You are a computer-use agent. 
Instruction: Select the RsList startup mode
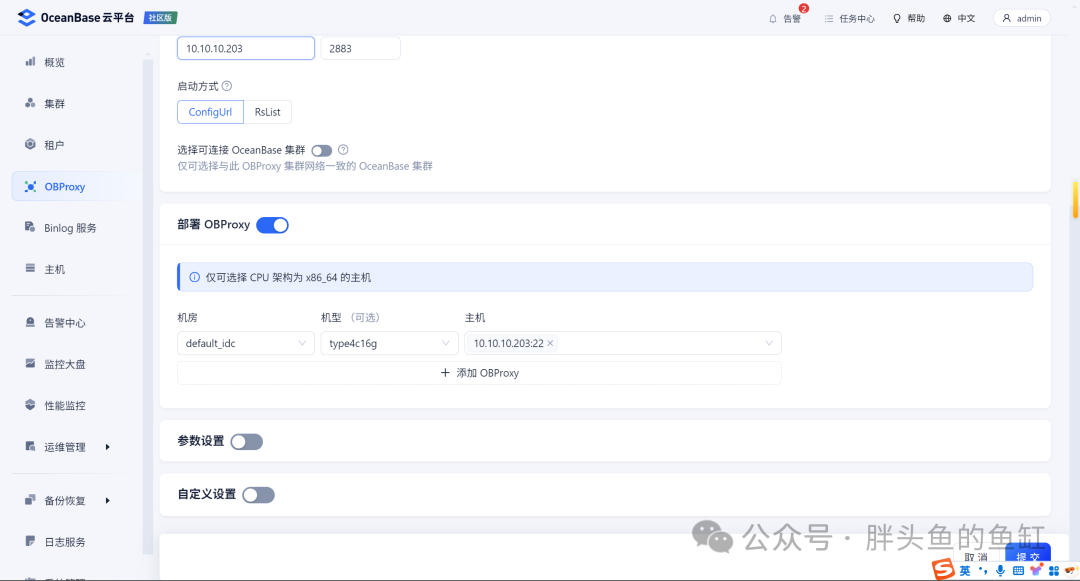(x=268, y=112)
